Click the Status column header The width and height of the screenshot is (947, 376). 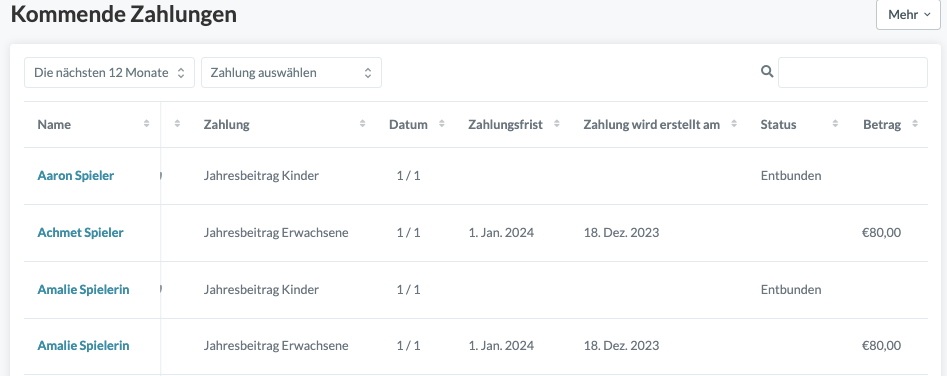pyautogui.click(x=778, y=124)
